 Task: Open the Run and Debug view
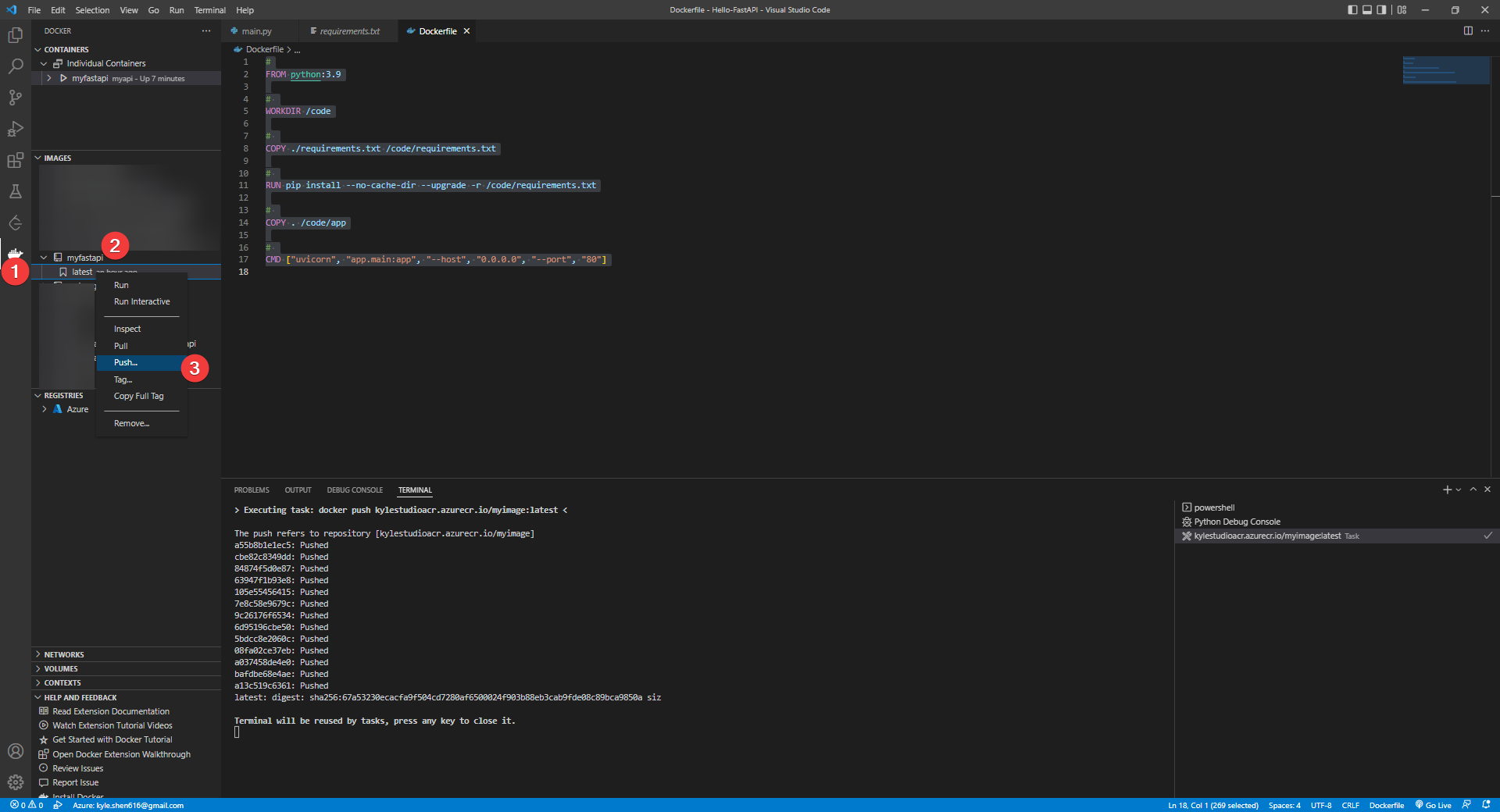(16, 129)
